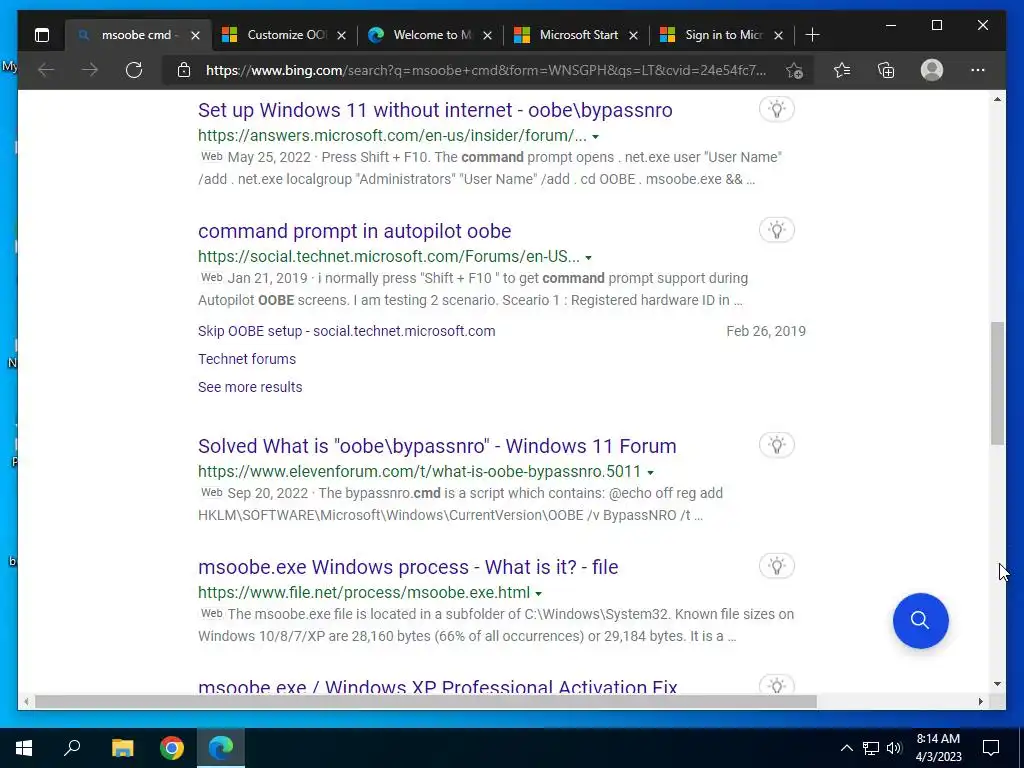Launch Google Chrome from taskbar
Screen dimensions: 1024x768
click(172, 748)
